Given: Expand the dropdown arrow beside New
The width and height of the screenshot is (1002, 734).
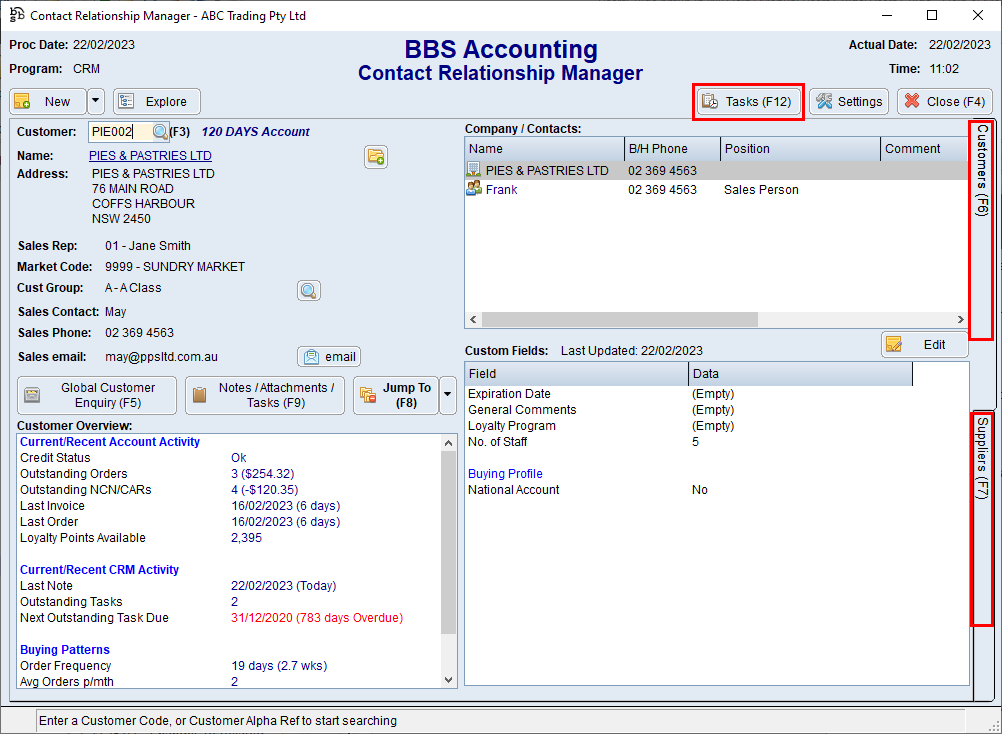Looking at the screenshot, I should point(96,102).
